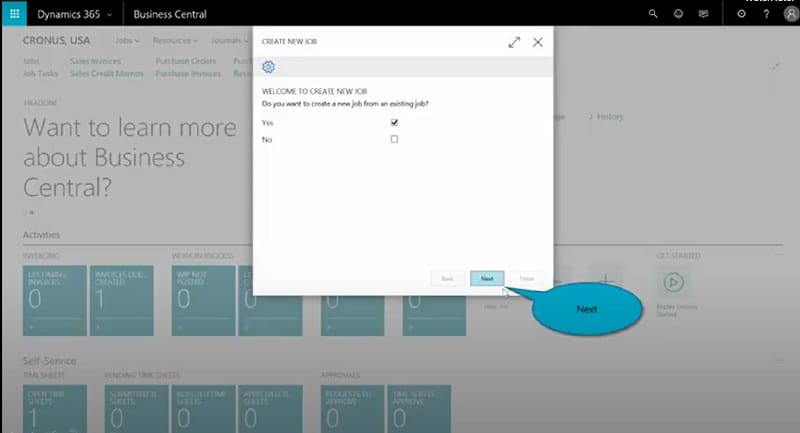Open the Business Central home link

[170, 14]
